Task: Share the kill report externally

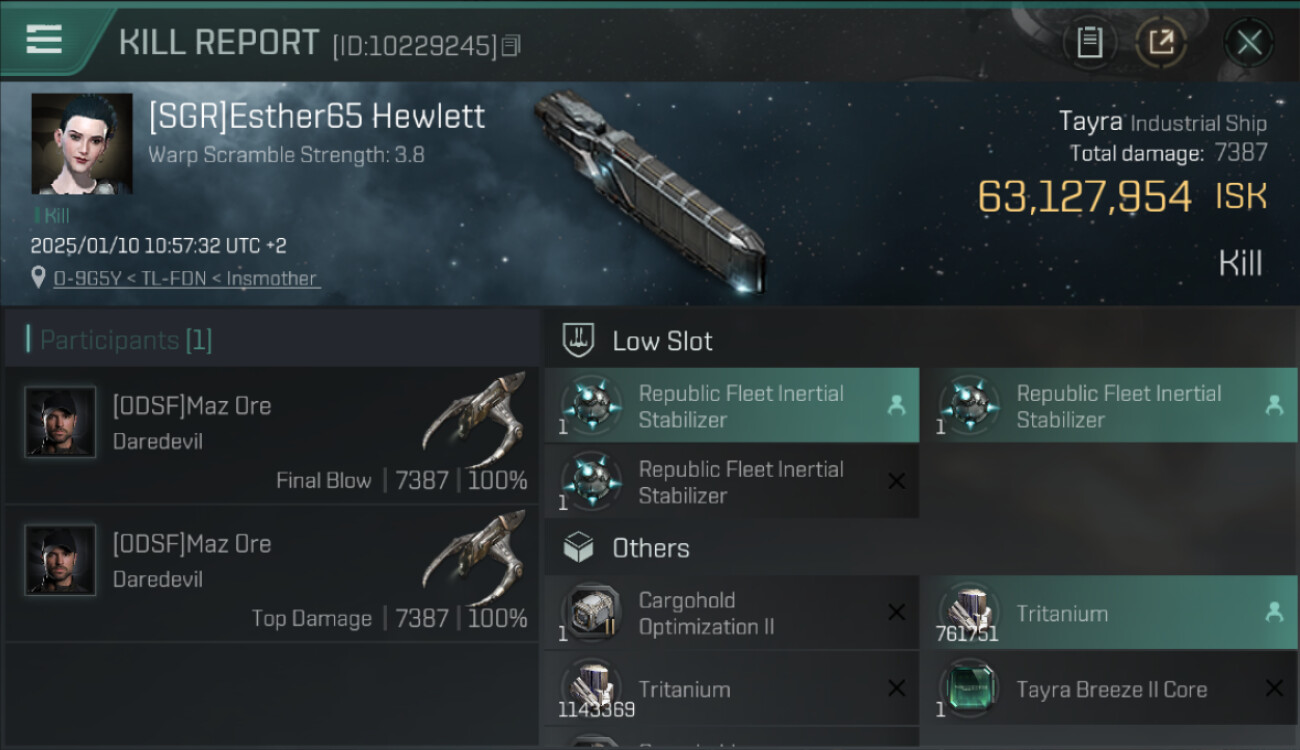Action: pyautogui.click(x=1161, y=42)
